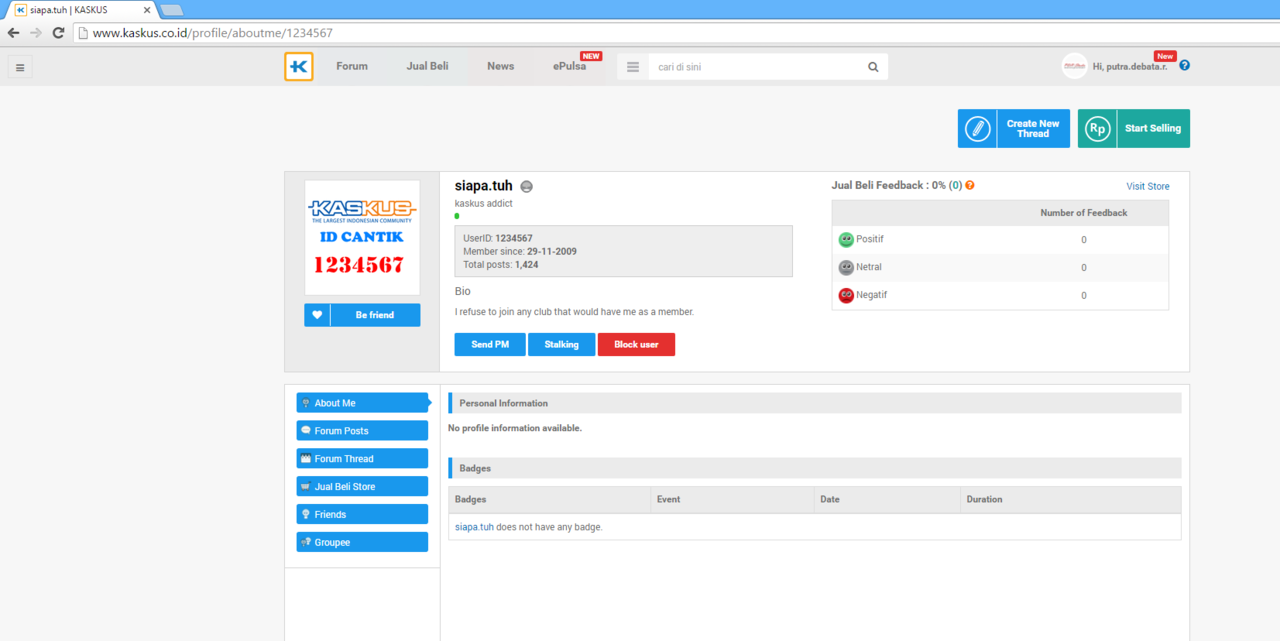Open the Forum menu
The image size is (1280, 641).
352,66
